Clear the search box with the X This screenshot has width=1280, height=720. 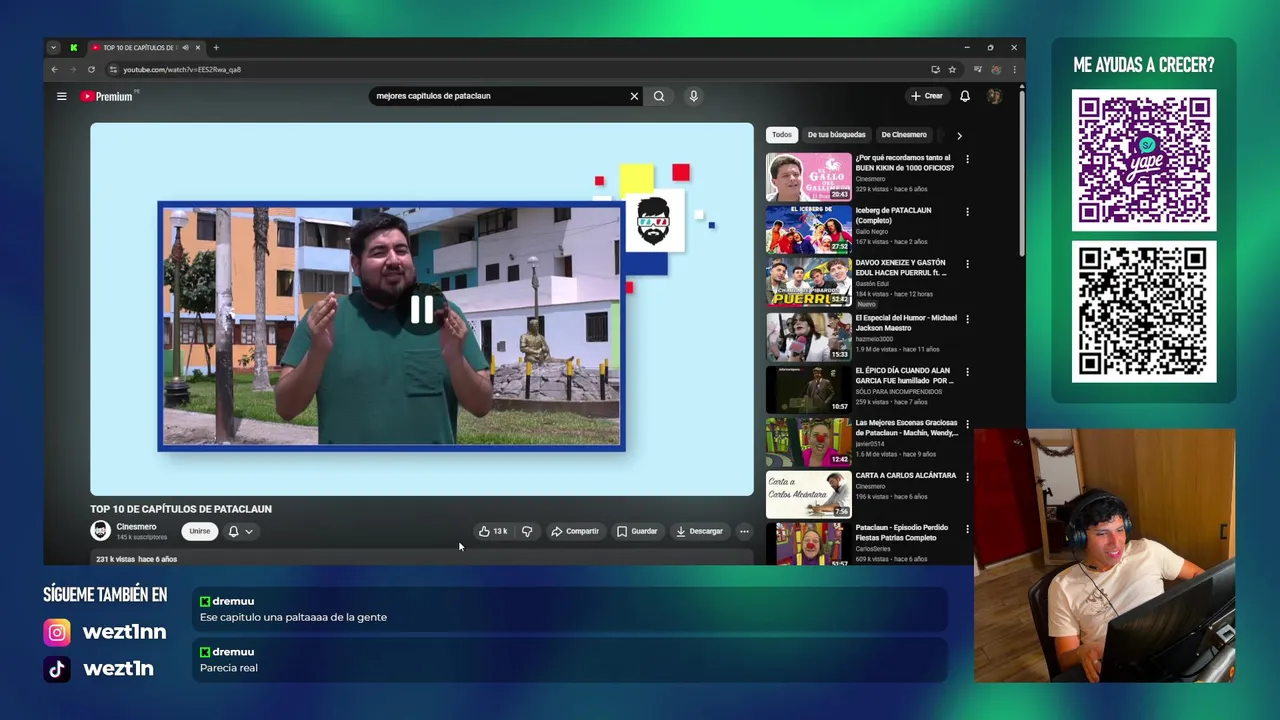click(634, 96)
